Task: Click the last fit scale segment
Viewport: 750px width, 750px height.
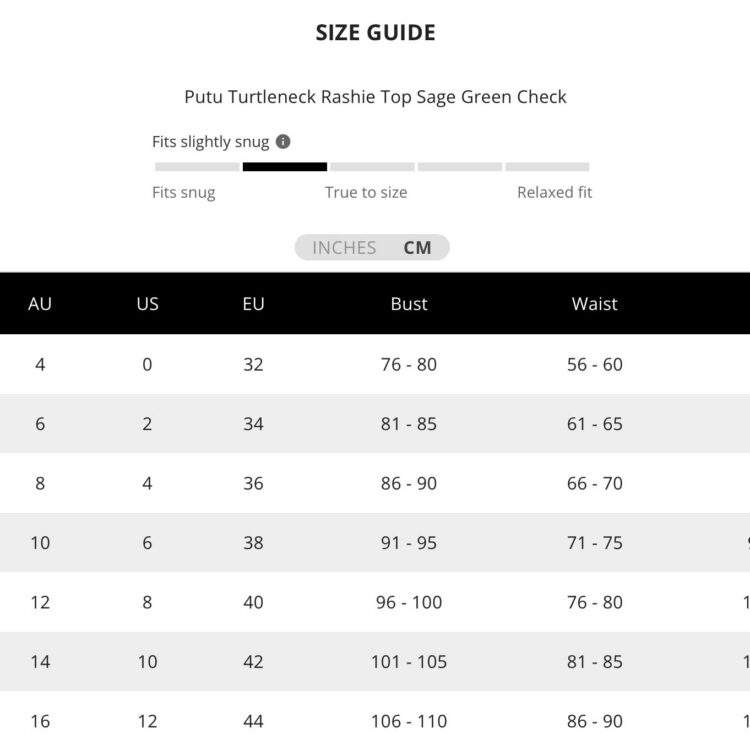Action: (547, 167)
